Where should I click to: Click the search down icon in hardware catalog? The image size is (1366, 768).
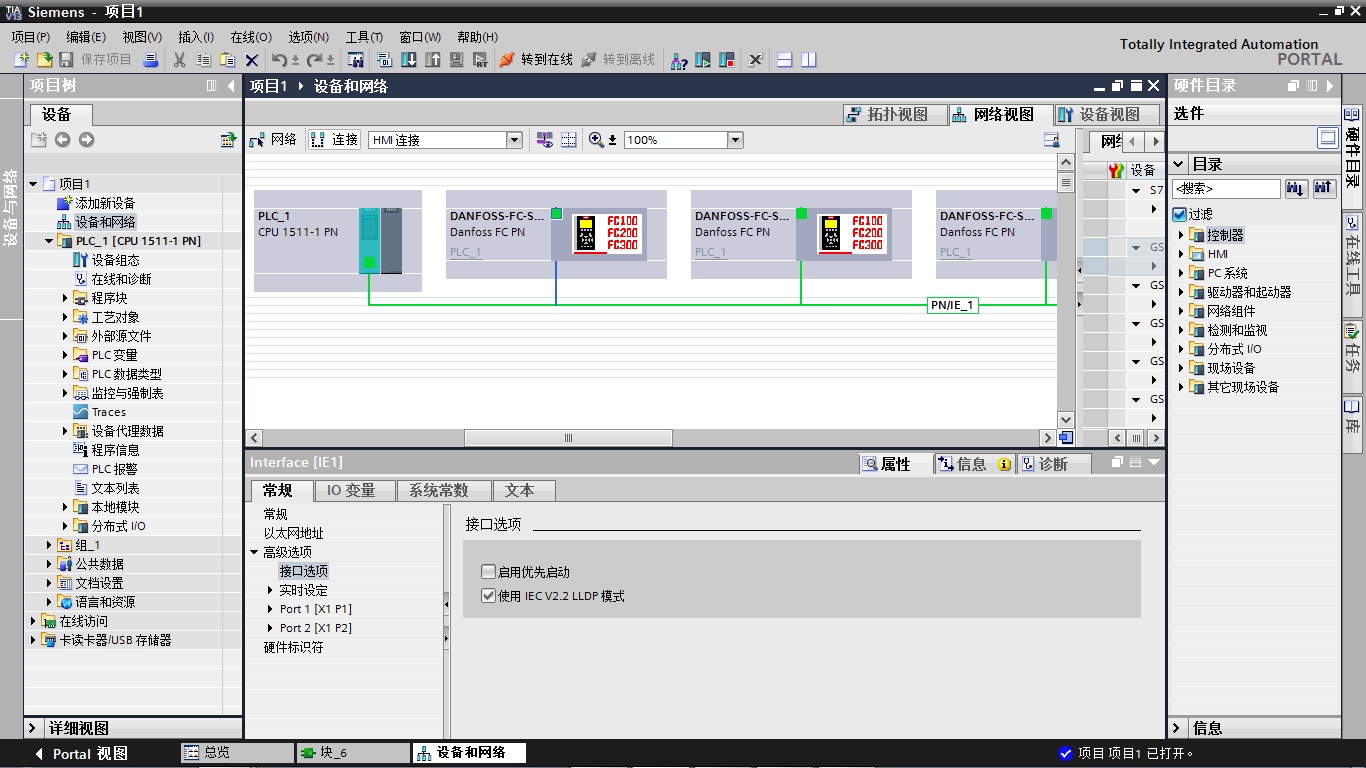click(1296, 188)
